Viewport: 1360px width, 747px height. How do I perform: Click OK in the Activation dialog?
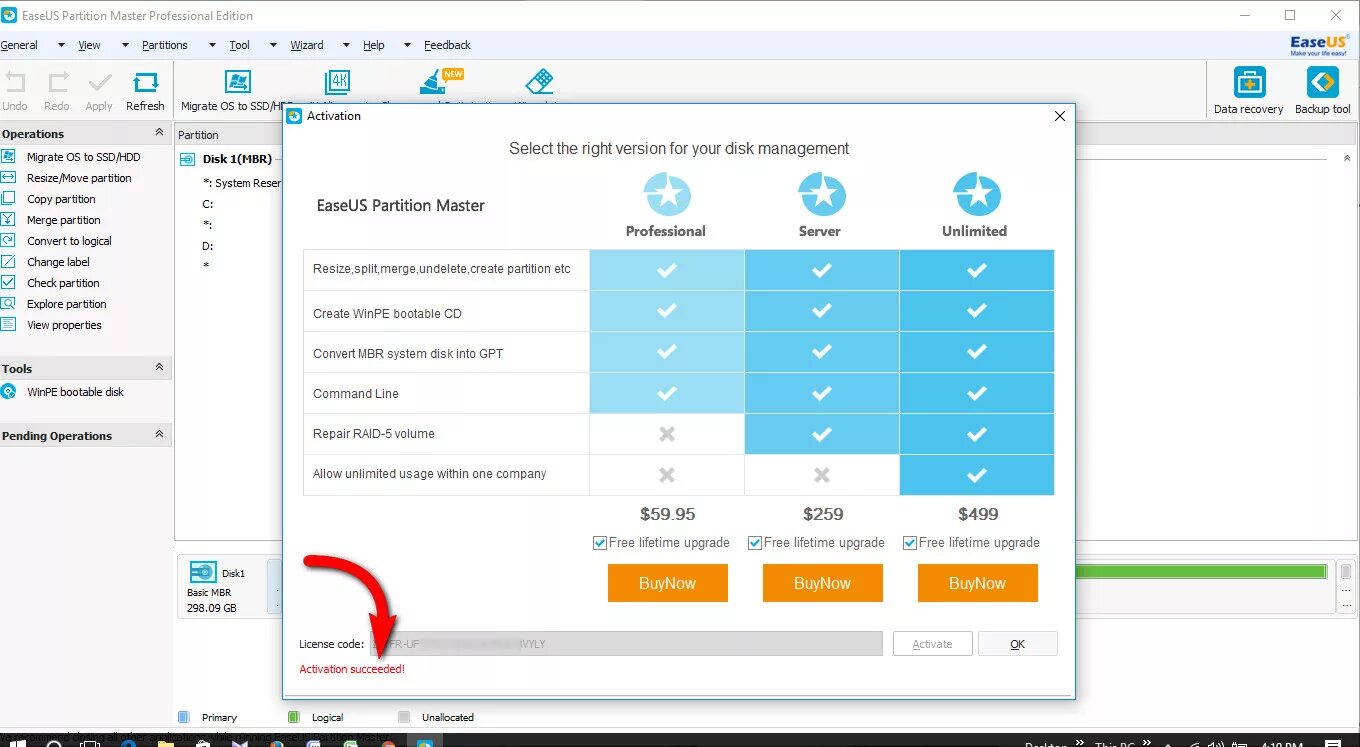click(1017, 644)
